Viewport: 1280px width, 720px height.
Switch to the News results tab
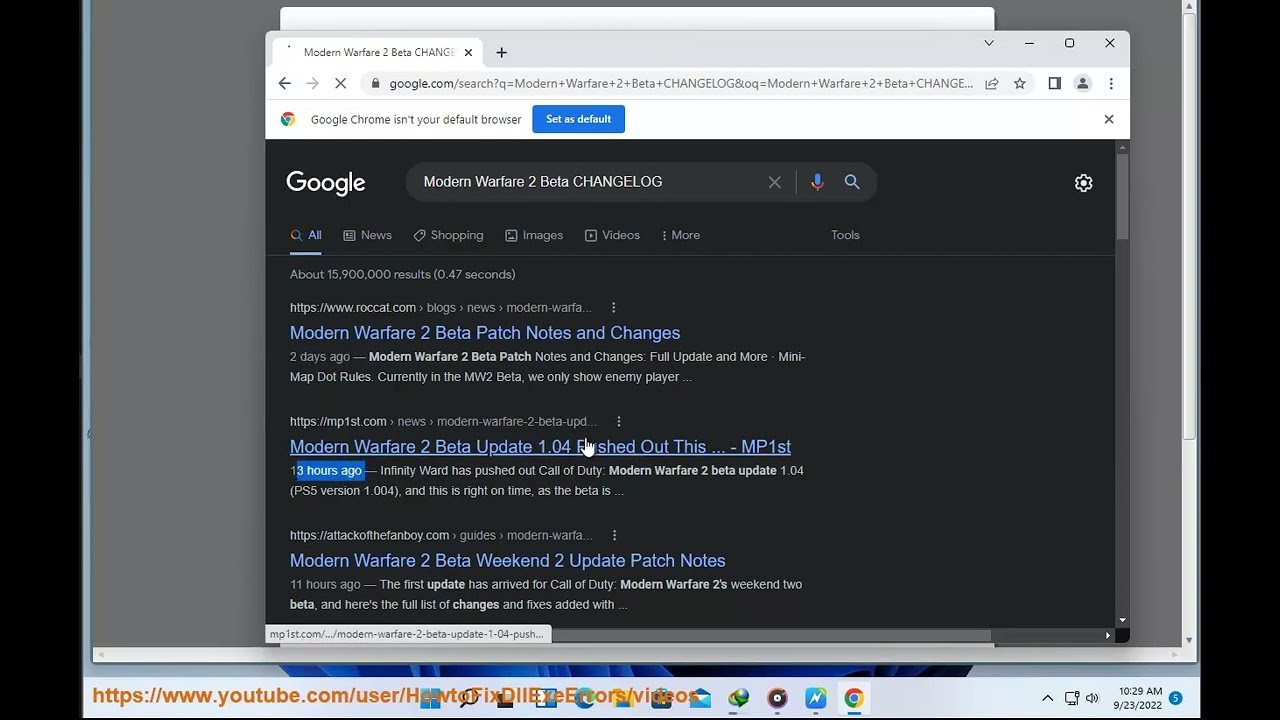[x=367, y=235]
